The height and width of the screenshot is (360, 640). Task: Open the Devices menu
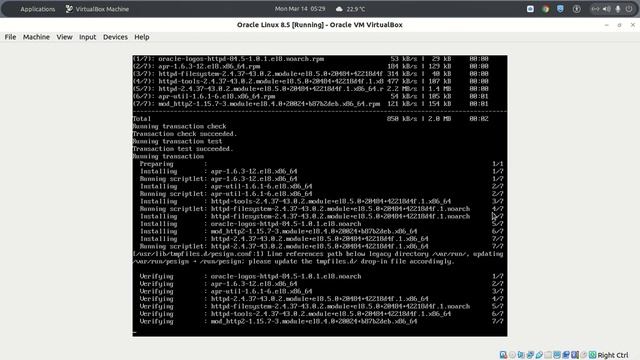click(115, 37)
